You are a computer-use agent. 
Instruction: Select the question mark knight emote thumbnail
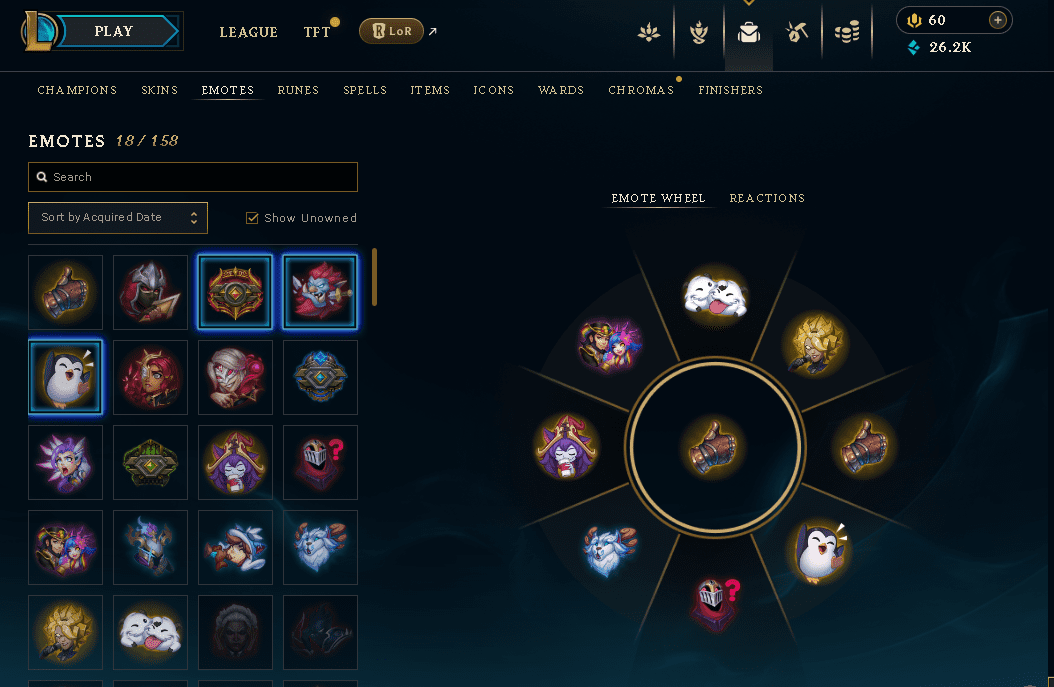click(320, 462)
